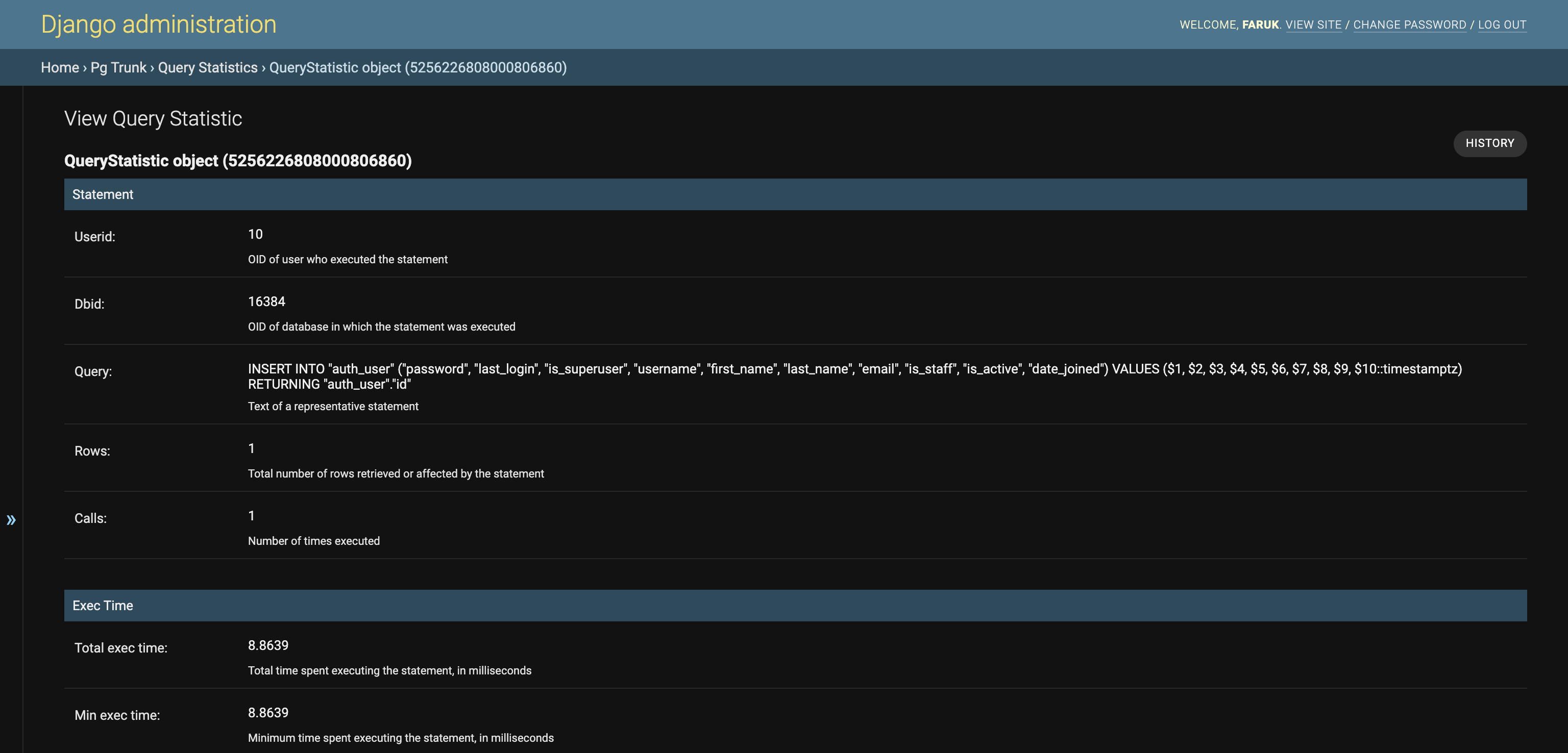Open VIEW SITE from the header
This screenshot has height=753, width=1568.
coord(1314,24)
